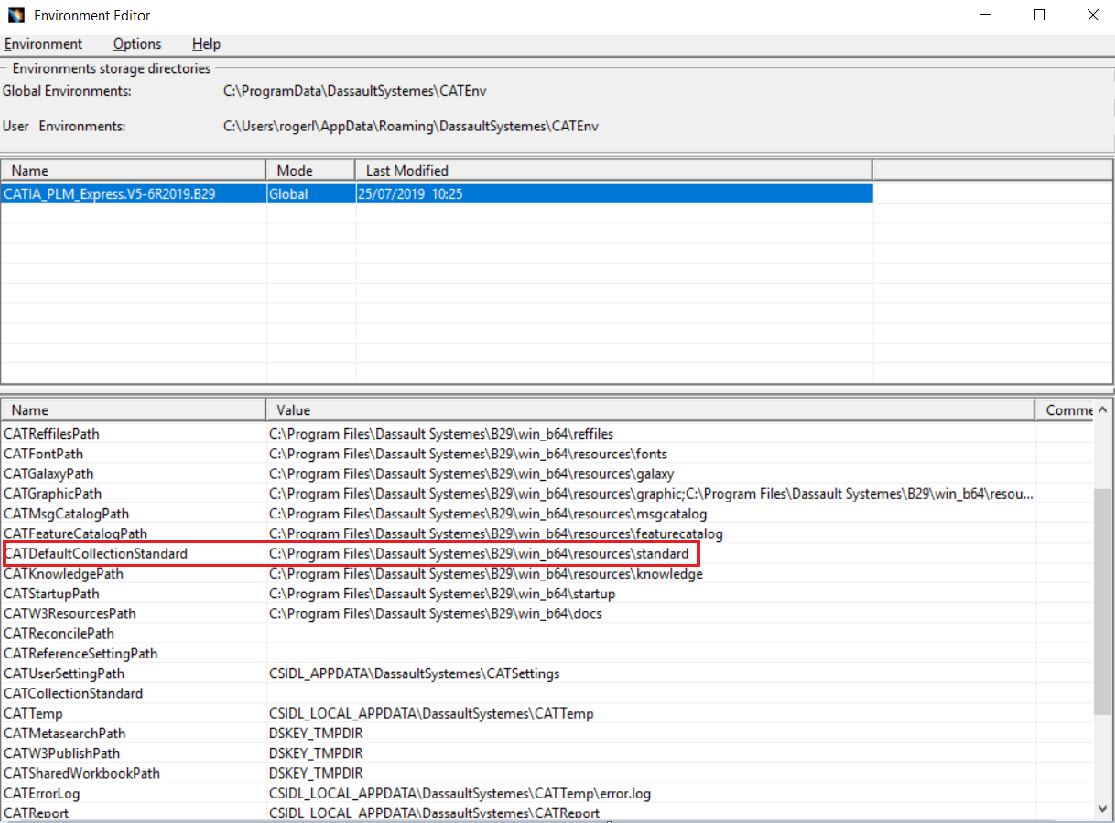The image size is (1115, 823).
Task: Select the CATMetasearchPath variable
Action: 65,733
